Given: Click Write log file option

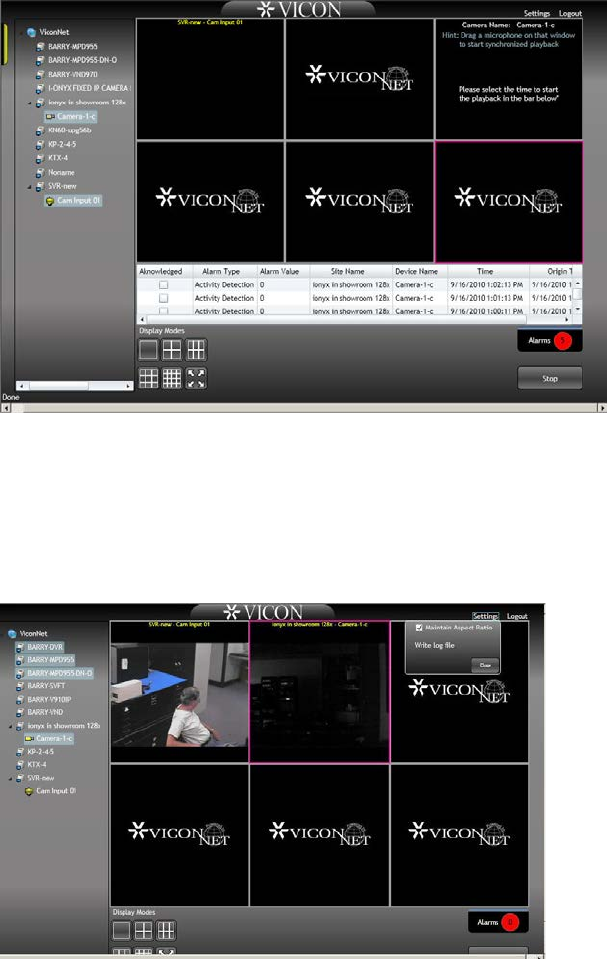Looking at the screenshot, I should (434, 645).
